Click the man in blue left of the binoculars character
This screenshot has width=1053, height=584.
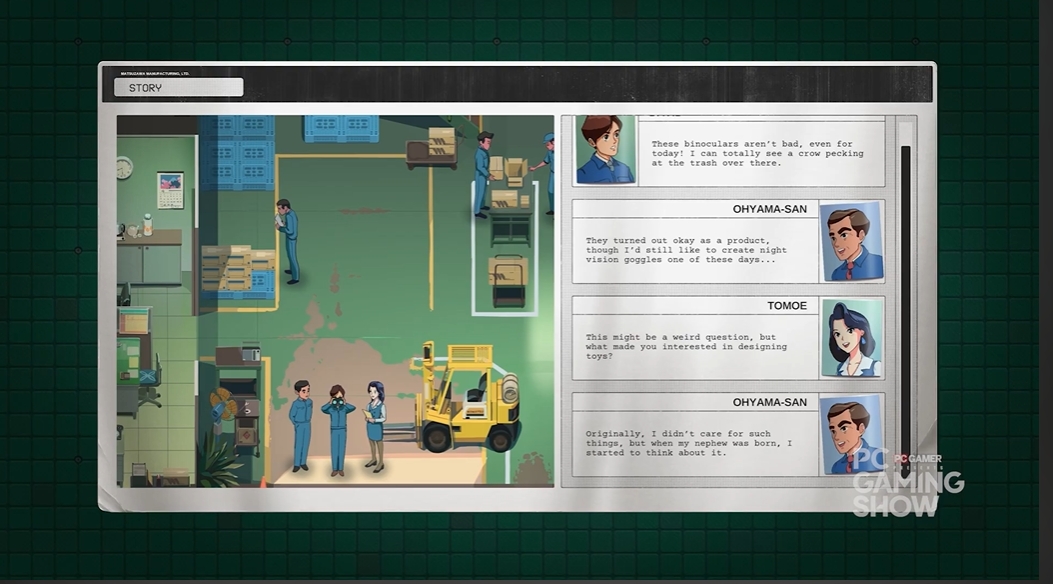pos(302,425)
